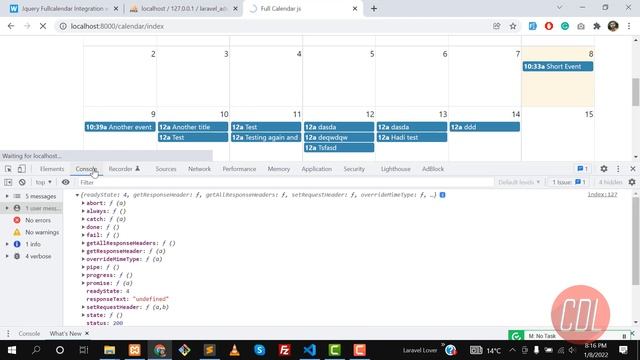Open the 'Short Event' calendar entry
This screenshot has height=360, width=640.
pos(558,67)
